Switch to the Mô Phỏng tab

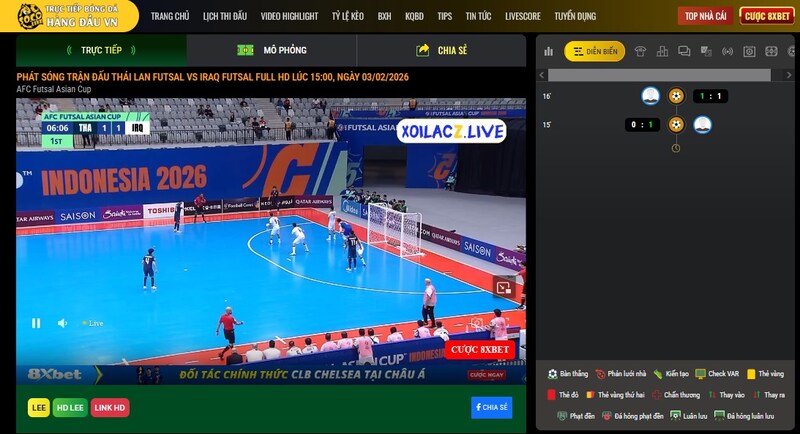[x=271, y=50]
